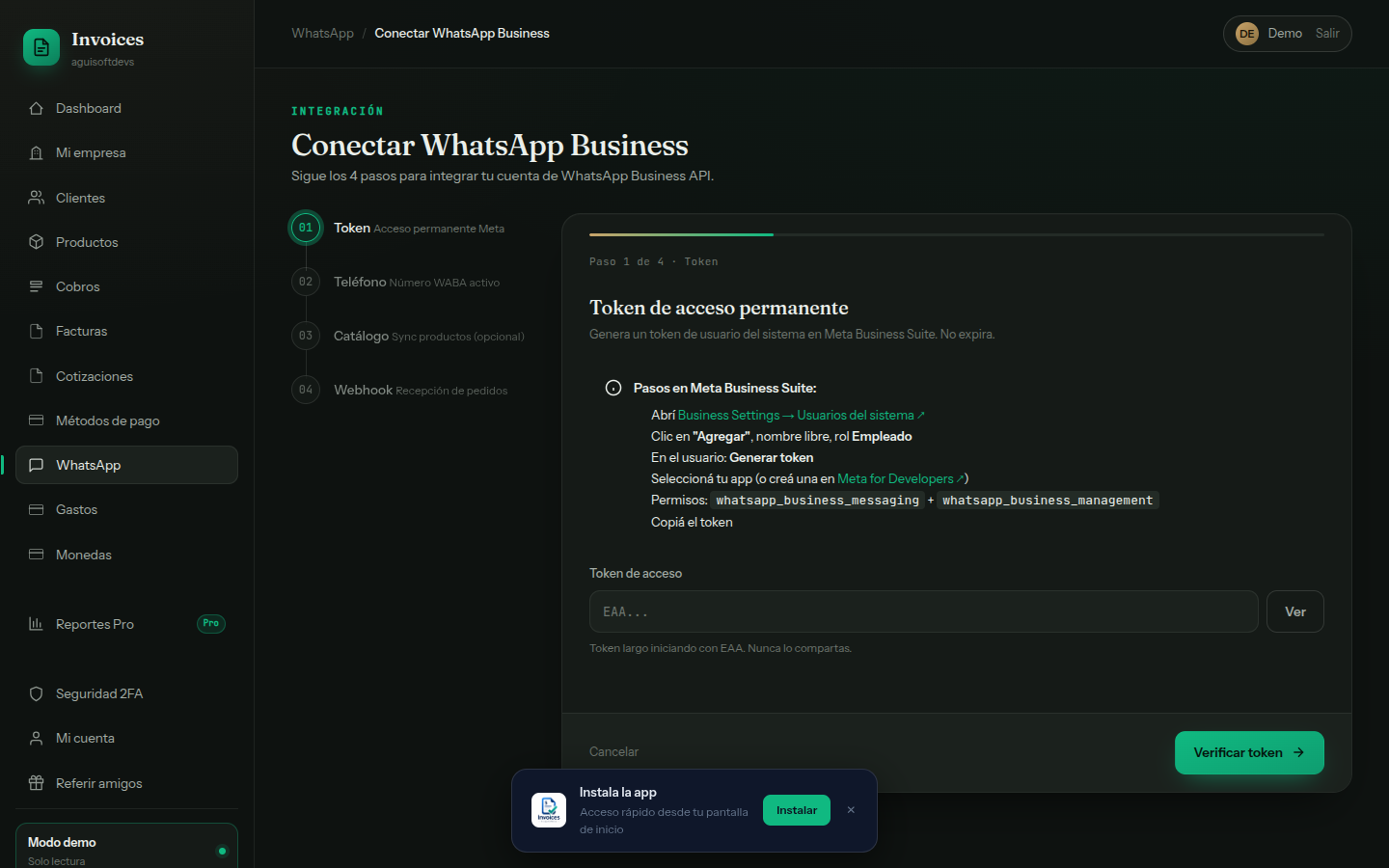Click the Reportes Pro chart icon

(x=37, y=624)
